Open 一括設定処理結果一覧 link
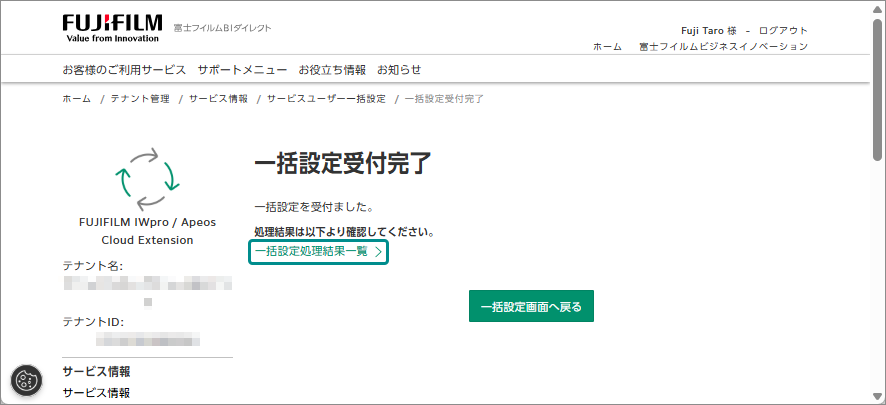886x405 pixels. click(319, 252)
